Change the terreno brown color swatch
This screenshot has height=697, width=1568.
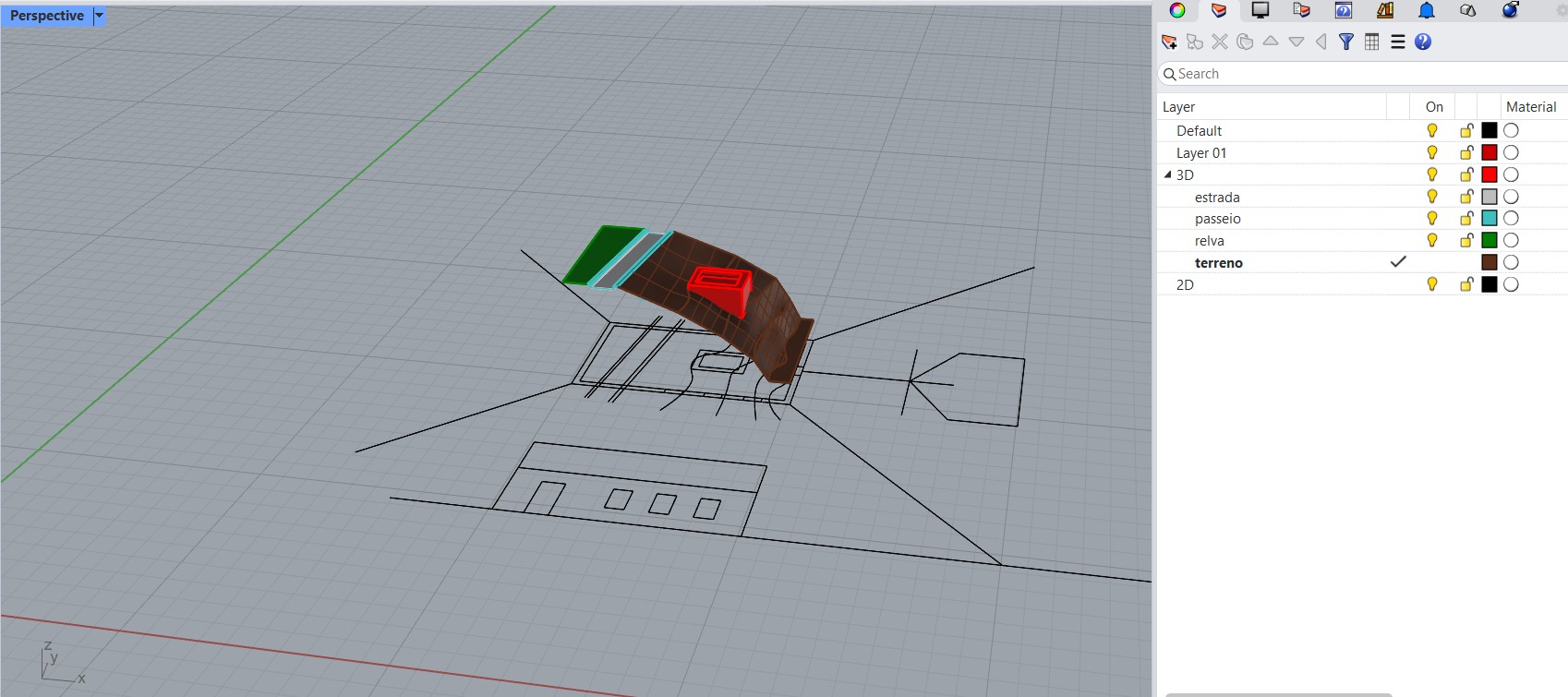1490,262
